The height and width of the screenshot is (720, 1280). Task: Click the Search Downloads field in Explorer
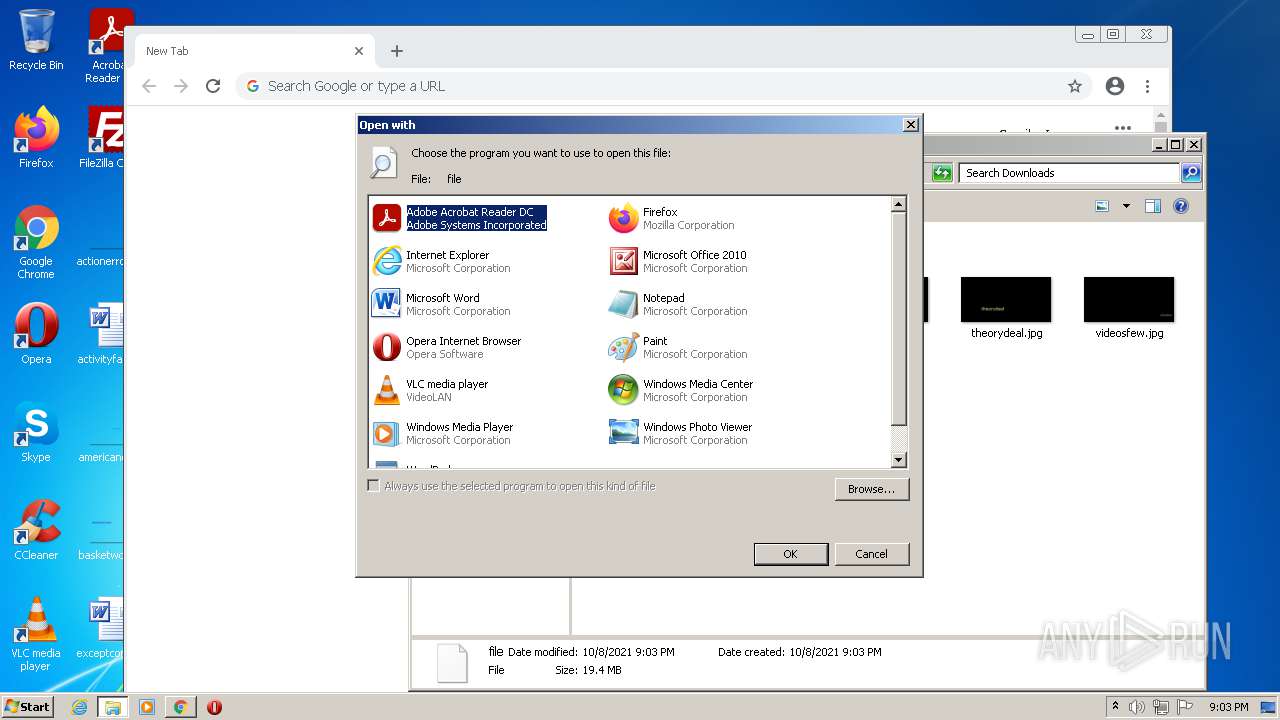[1069, 173]
